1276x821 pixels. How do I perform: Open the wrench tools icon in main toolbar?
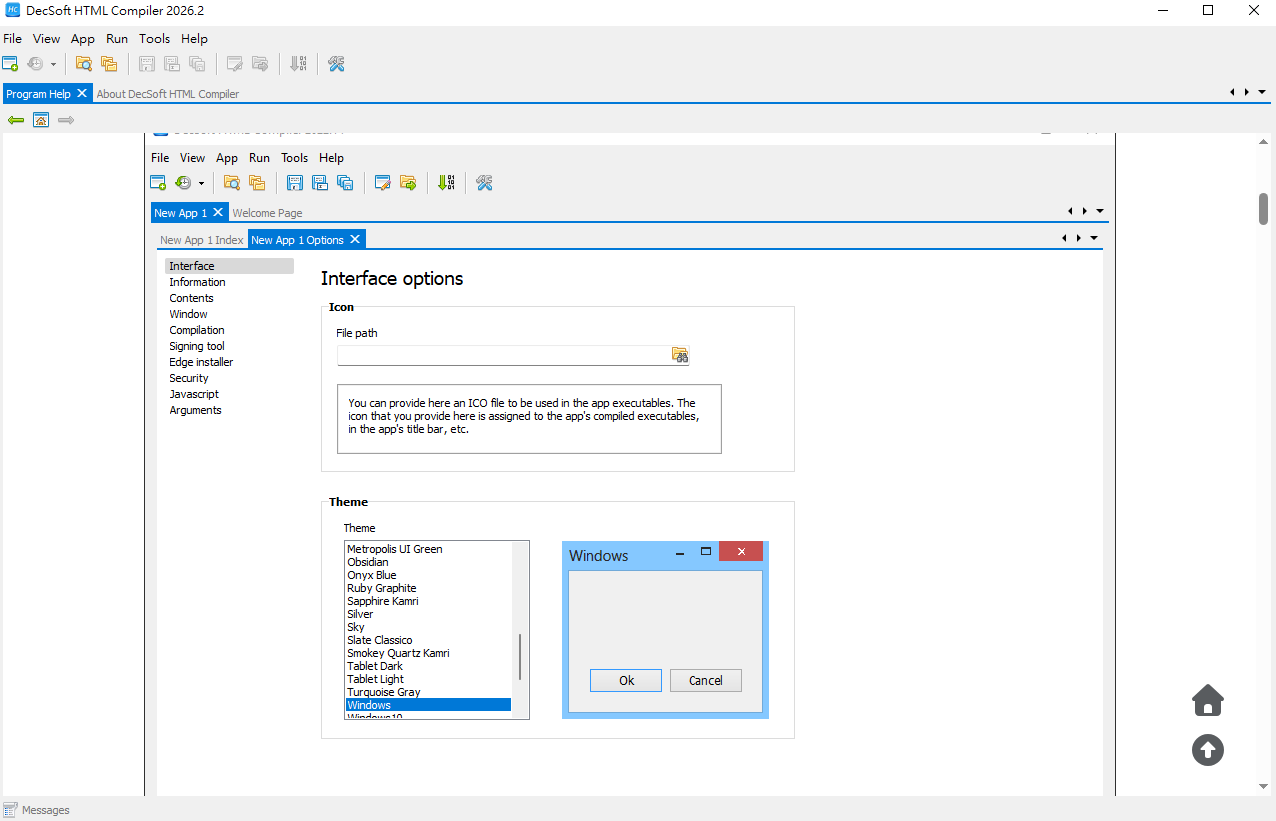[x=336, y=64]
